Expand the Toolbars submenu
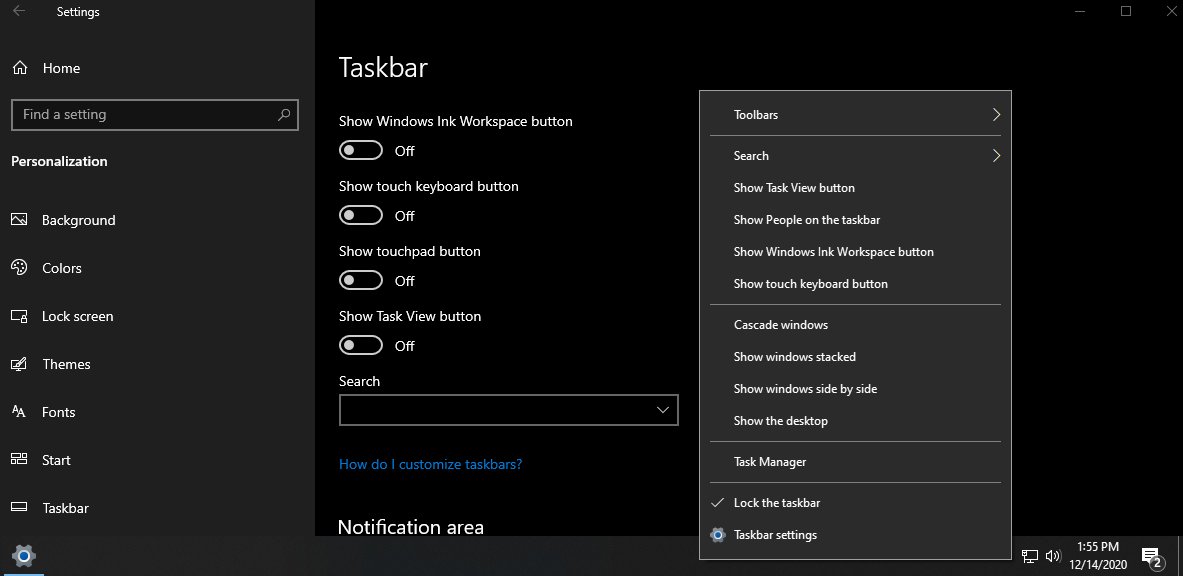The height and width of the screenshot is (576, 1183). click(856, 115)
